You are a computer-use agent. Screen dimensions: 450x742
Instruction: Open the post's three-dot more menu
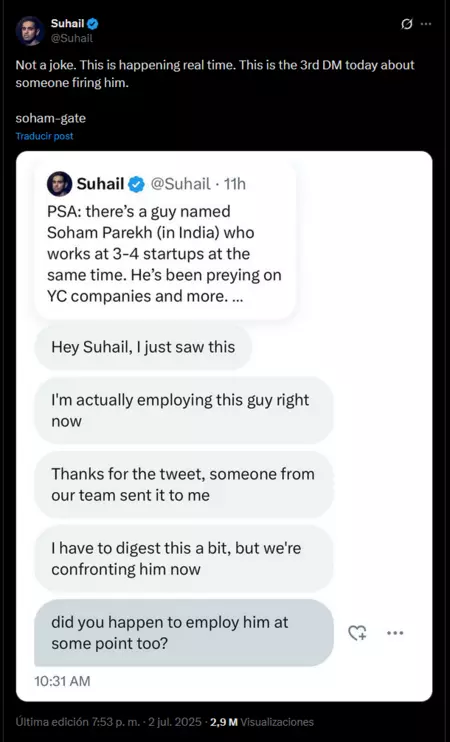[x=426, y=24]
